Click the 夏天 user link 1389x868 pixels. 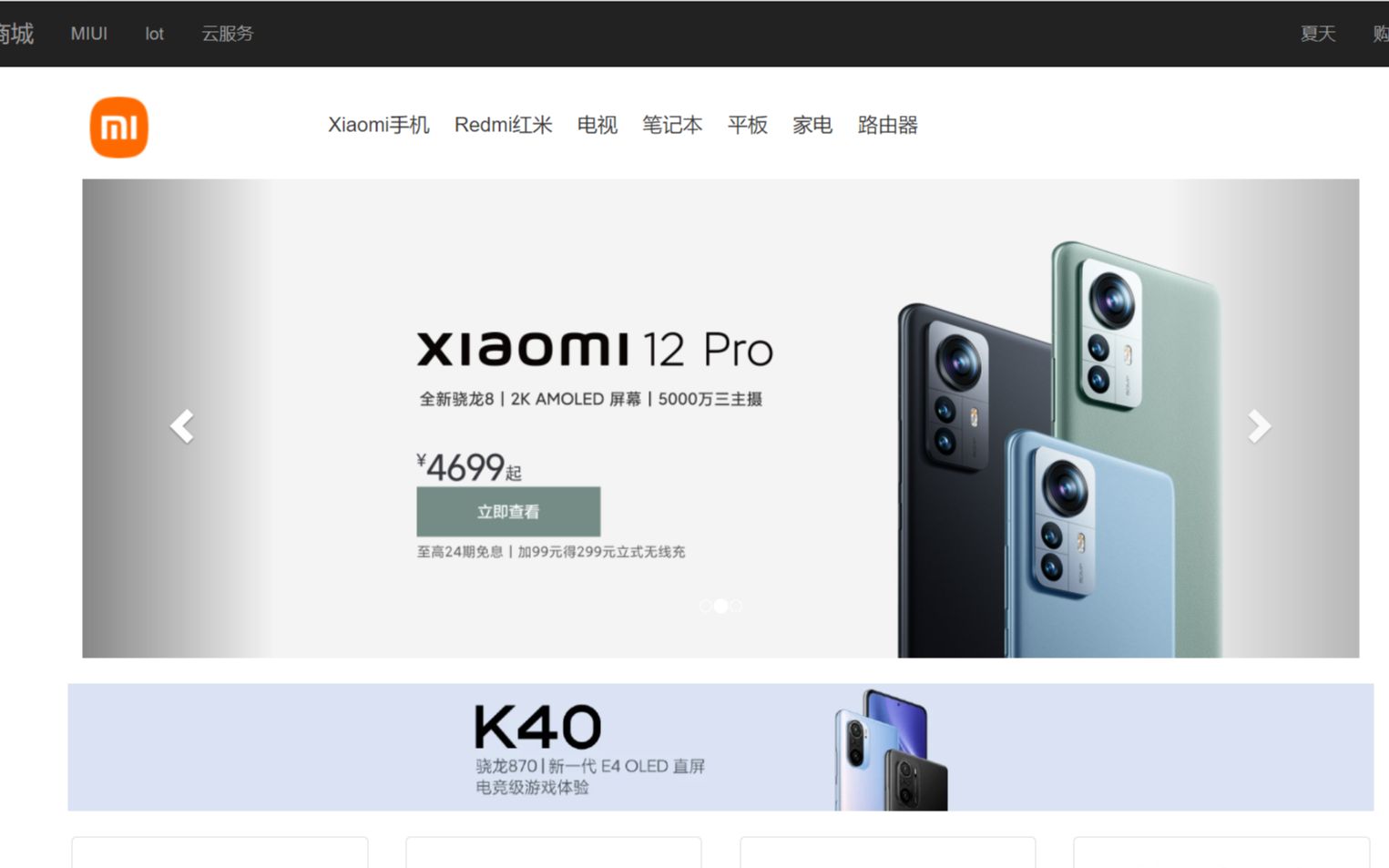tap(1318, 34)
